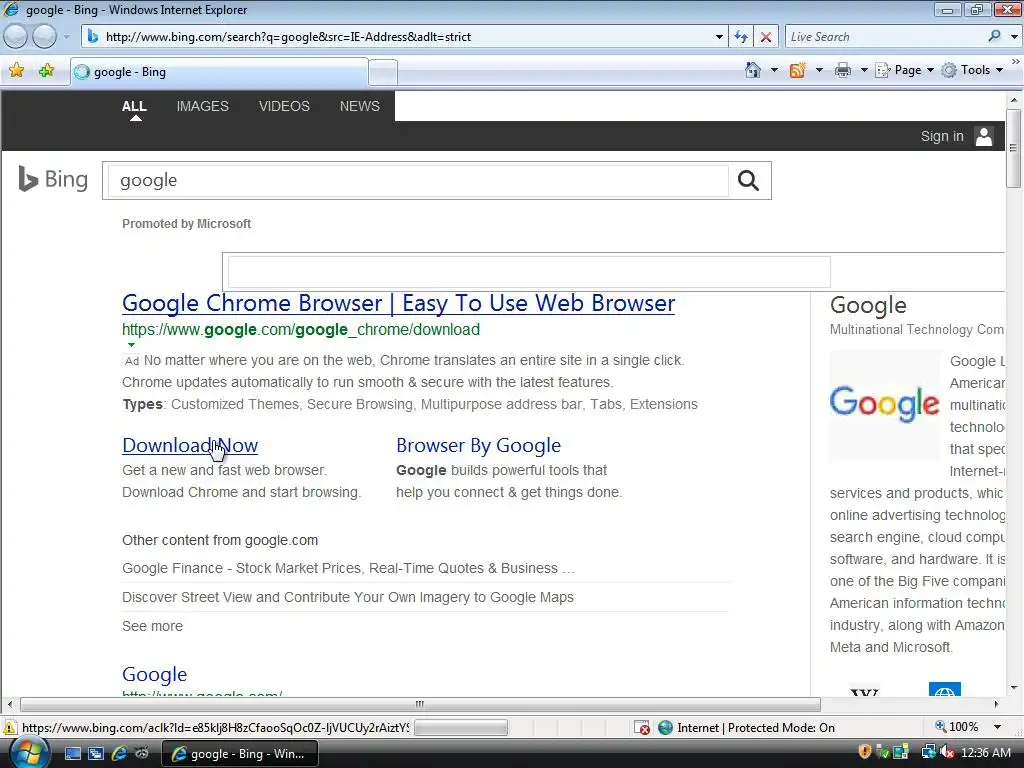Click the 'google - Bing - Win...' taskbar button

(x=240, y=754)
